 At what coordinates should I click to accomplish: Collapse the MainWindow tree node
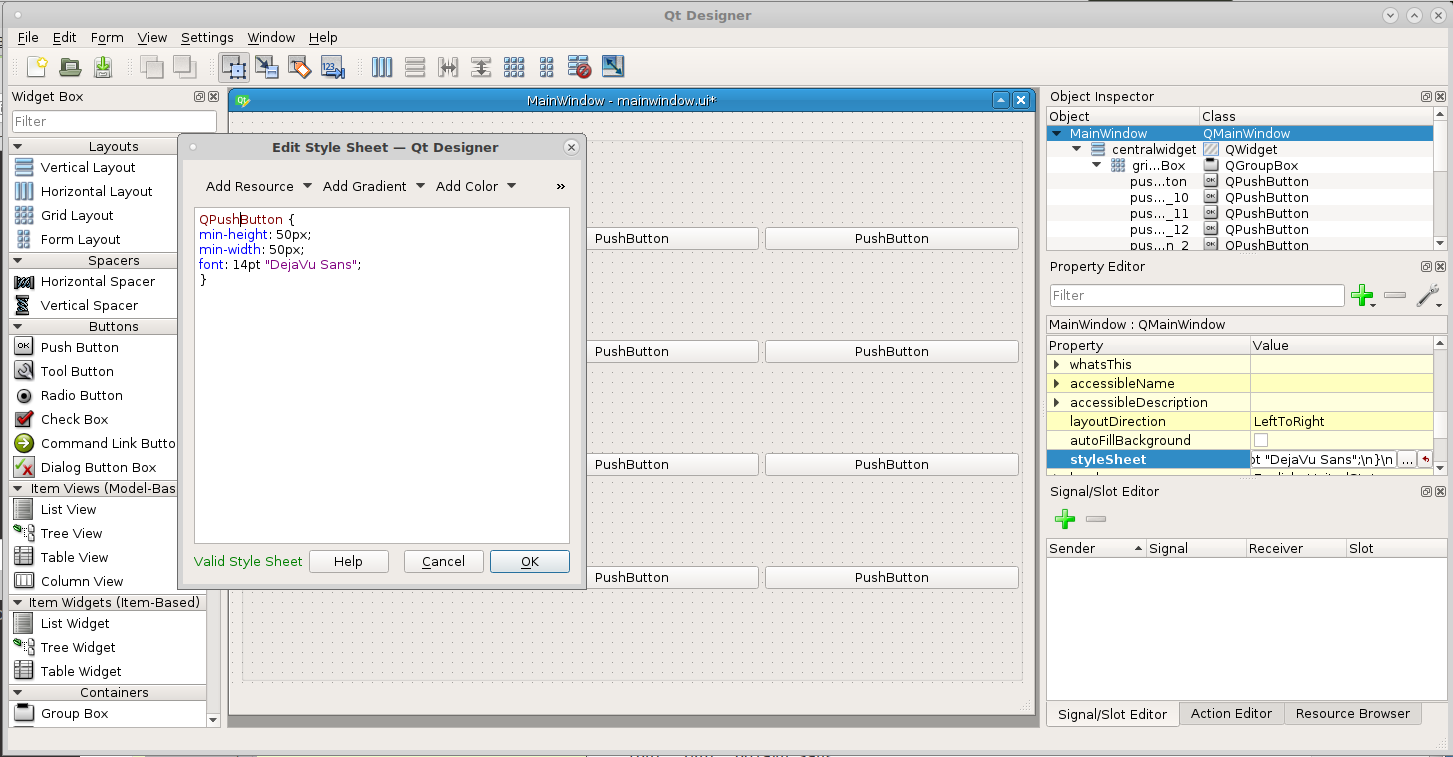[1058, 133]
